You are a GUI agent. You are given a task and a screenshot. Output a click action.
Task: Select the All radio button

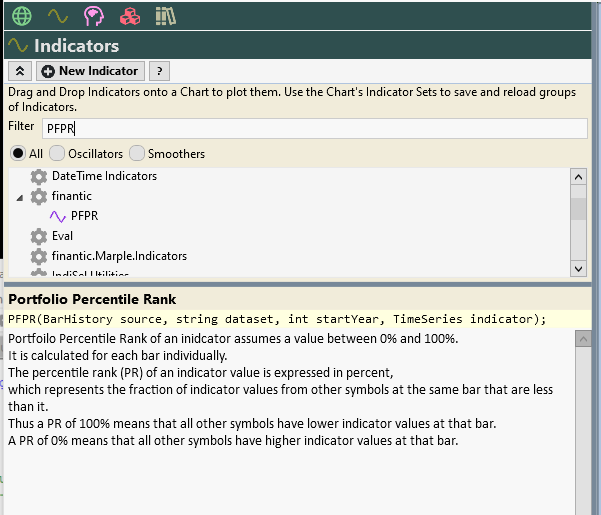click(x=18, y=154)
